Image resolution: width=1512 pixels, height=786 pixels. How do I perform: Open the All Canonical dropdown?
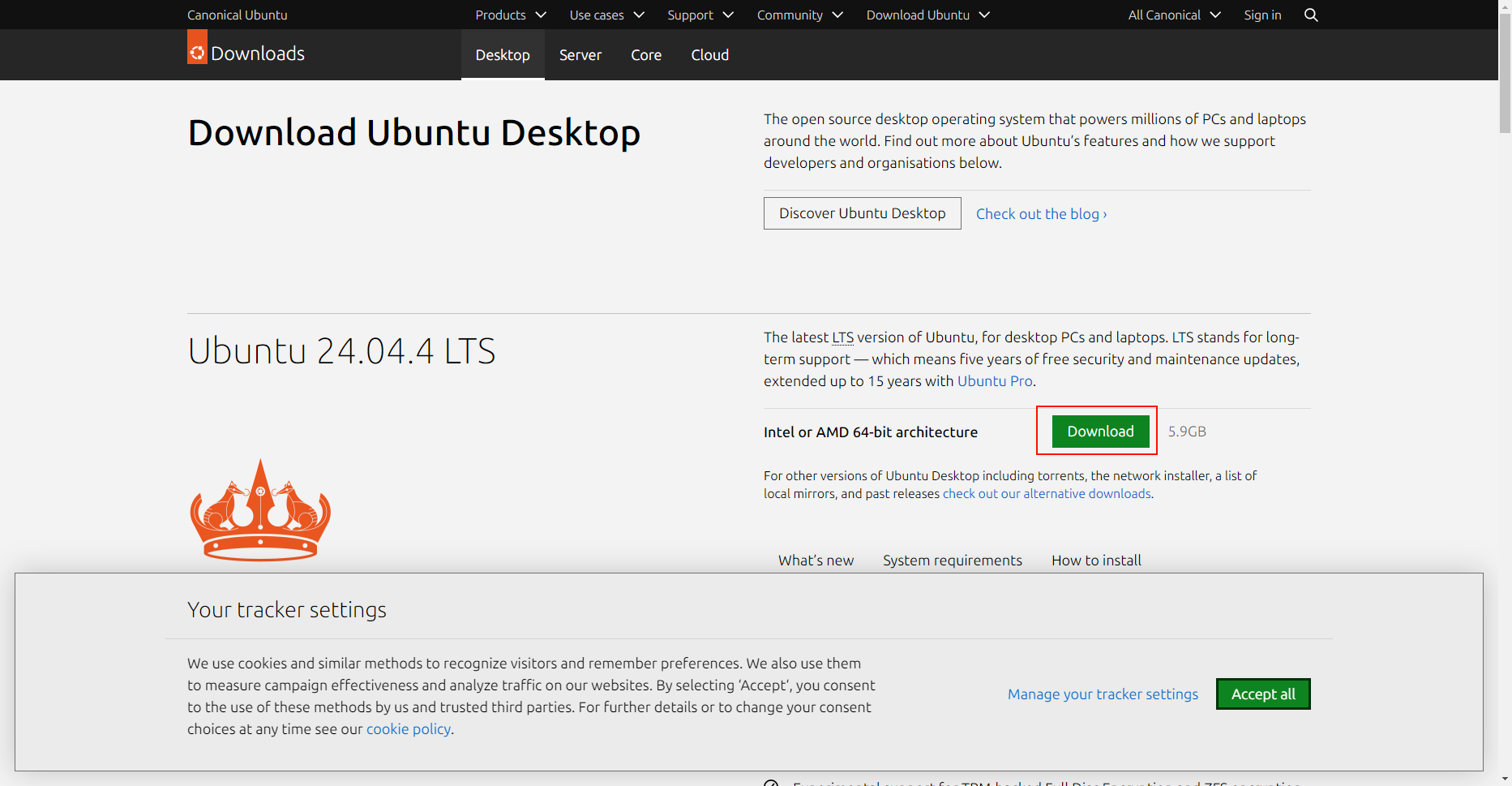(1175, 15)
